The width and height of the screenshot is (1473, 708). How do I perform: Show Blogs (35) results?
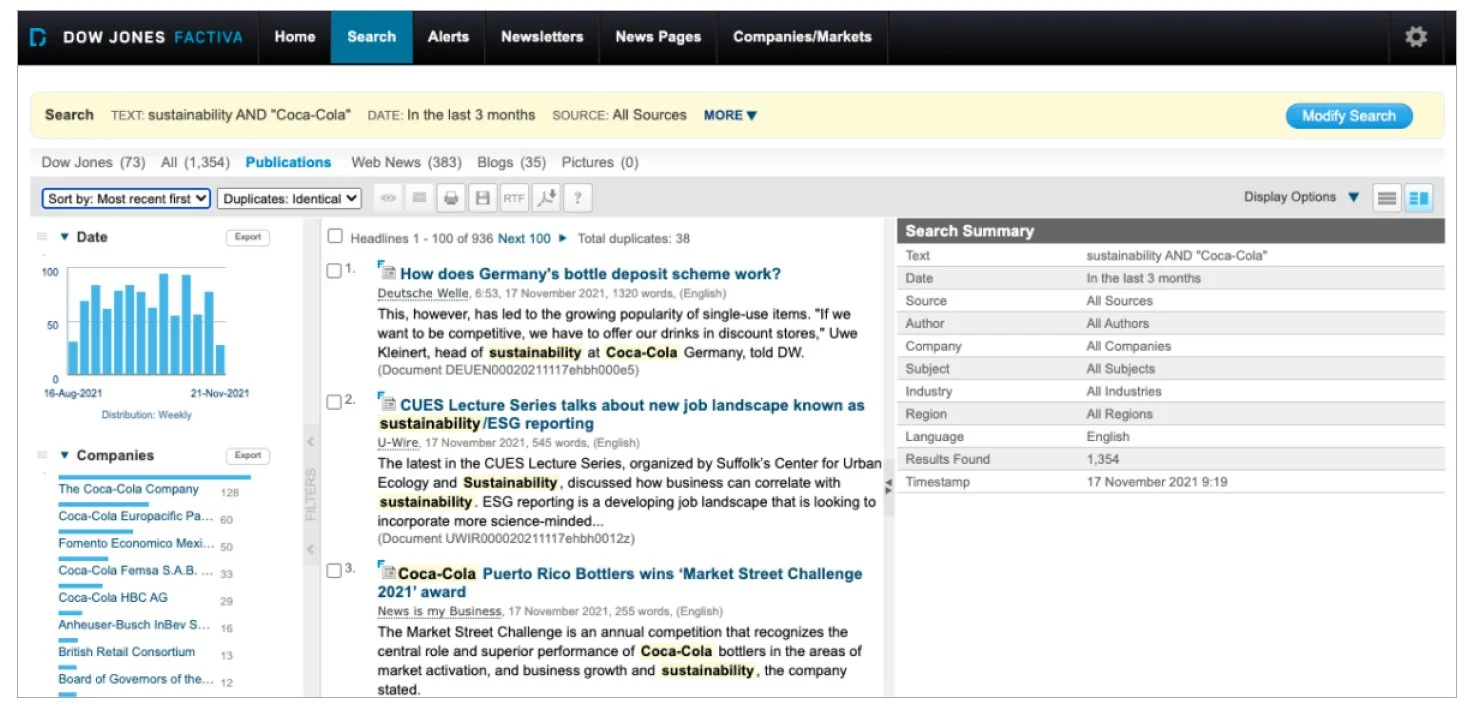(512, 162)
